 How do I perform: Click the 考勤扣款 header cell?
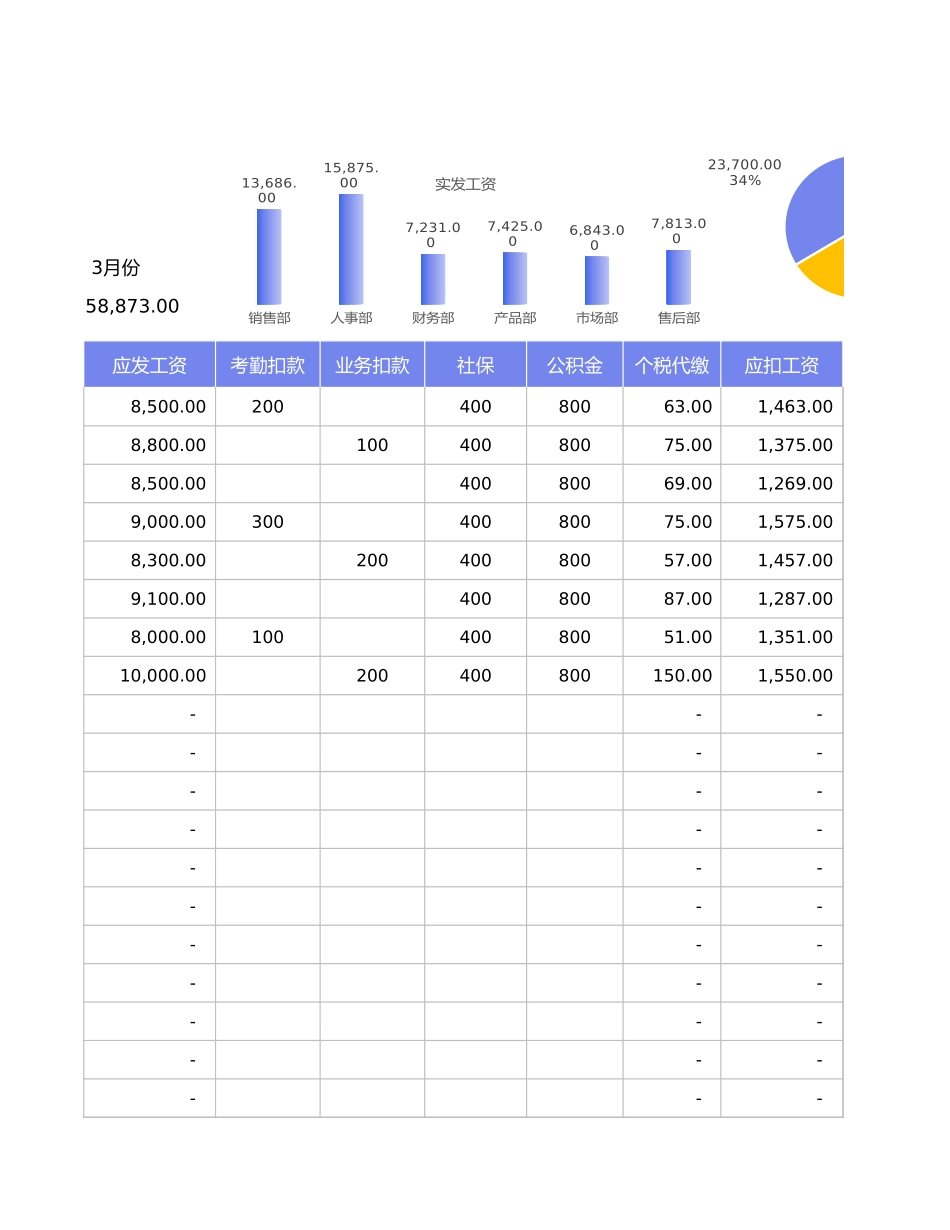(x=267, y=365)
